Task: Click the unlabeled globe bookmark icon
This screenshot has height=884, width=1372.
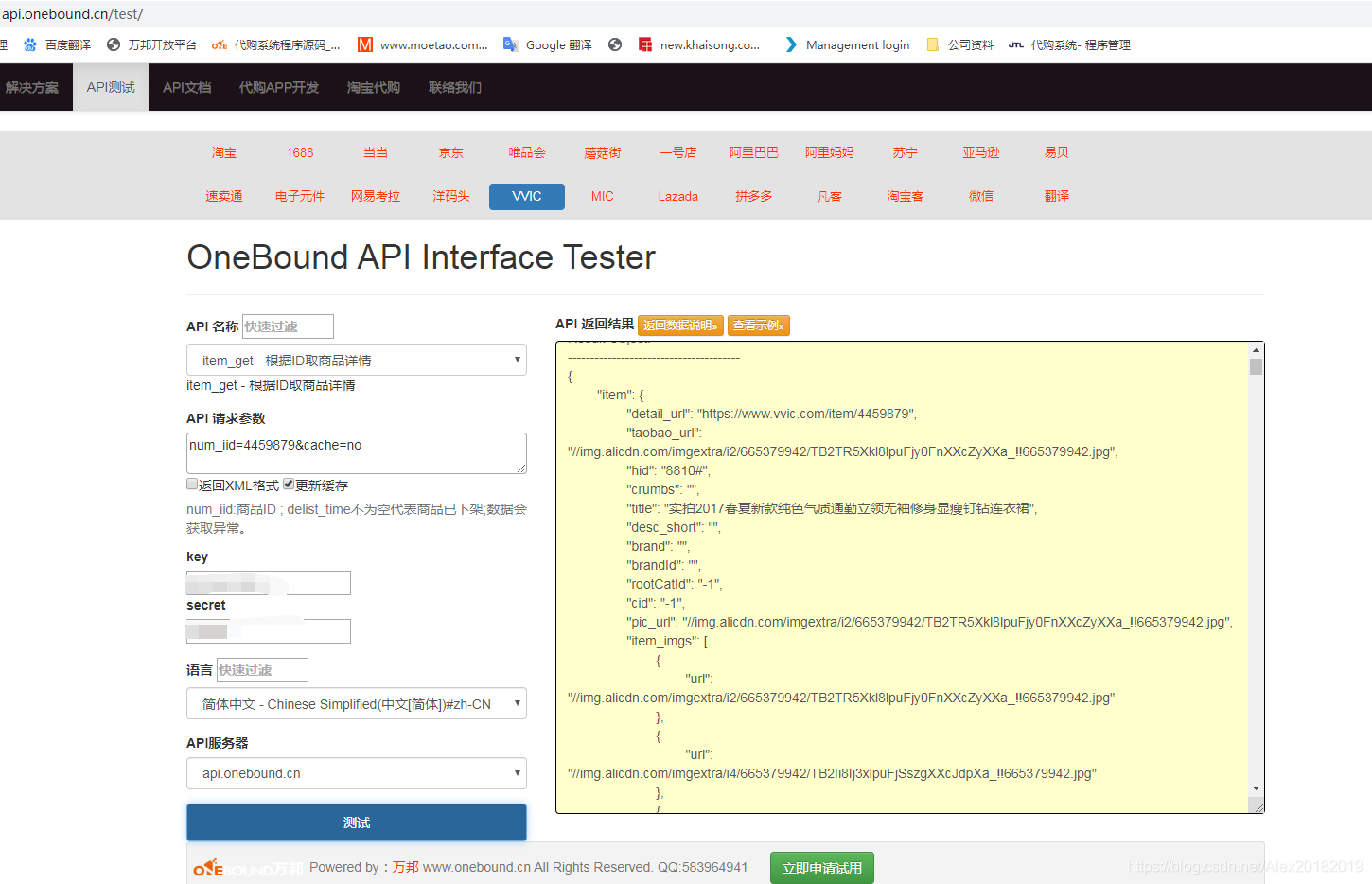Action: pos(615,44)
